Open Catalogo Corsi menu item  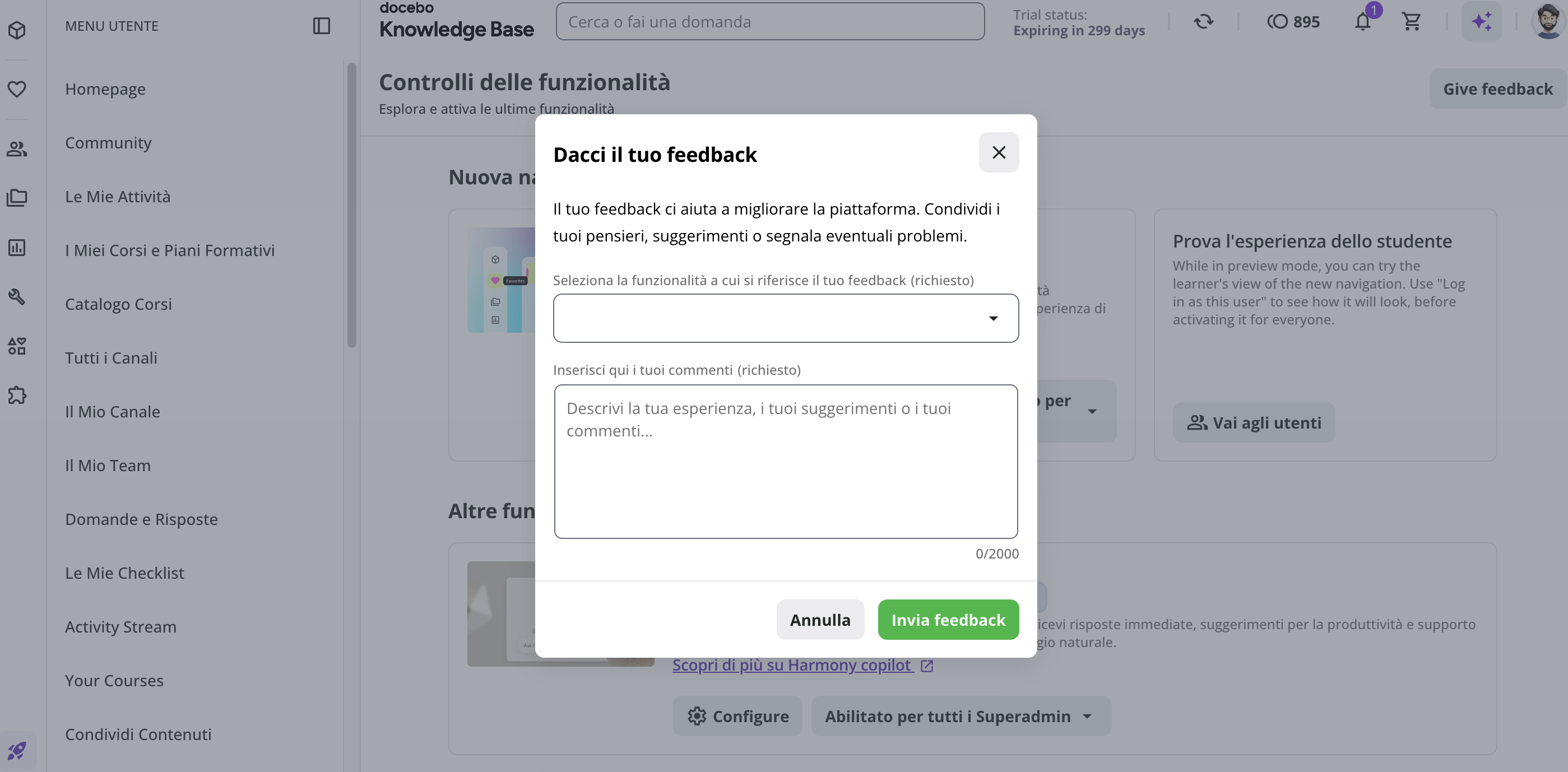[118, 304]
